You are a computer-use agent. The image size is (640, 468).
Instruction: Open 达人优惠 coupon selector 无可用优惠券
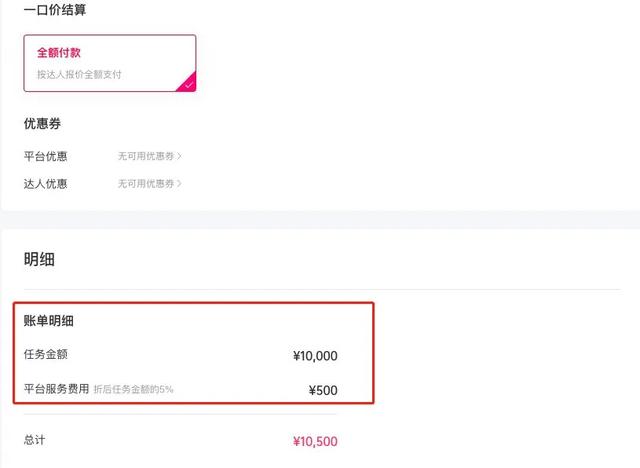click(149, 184)
